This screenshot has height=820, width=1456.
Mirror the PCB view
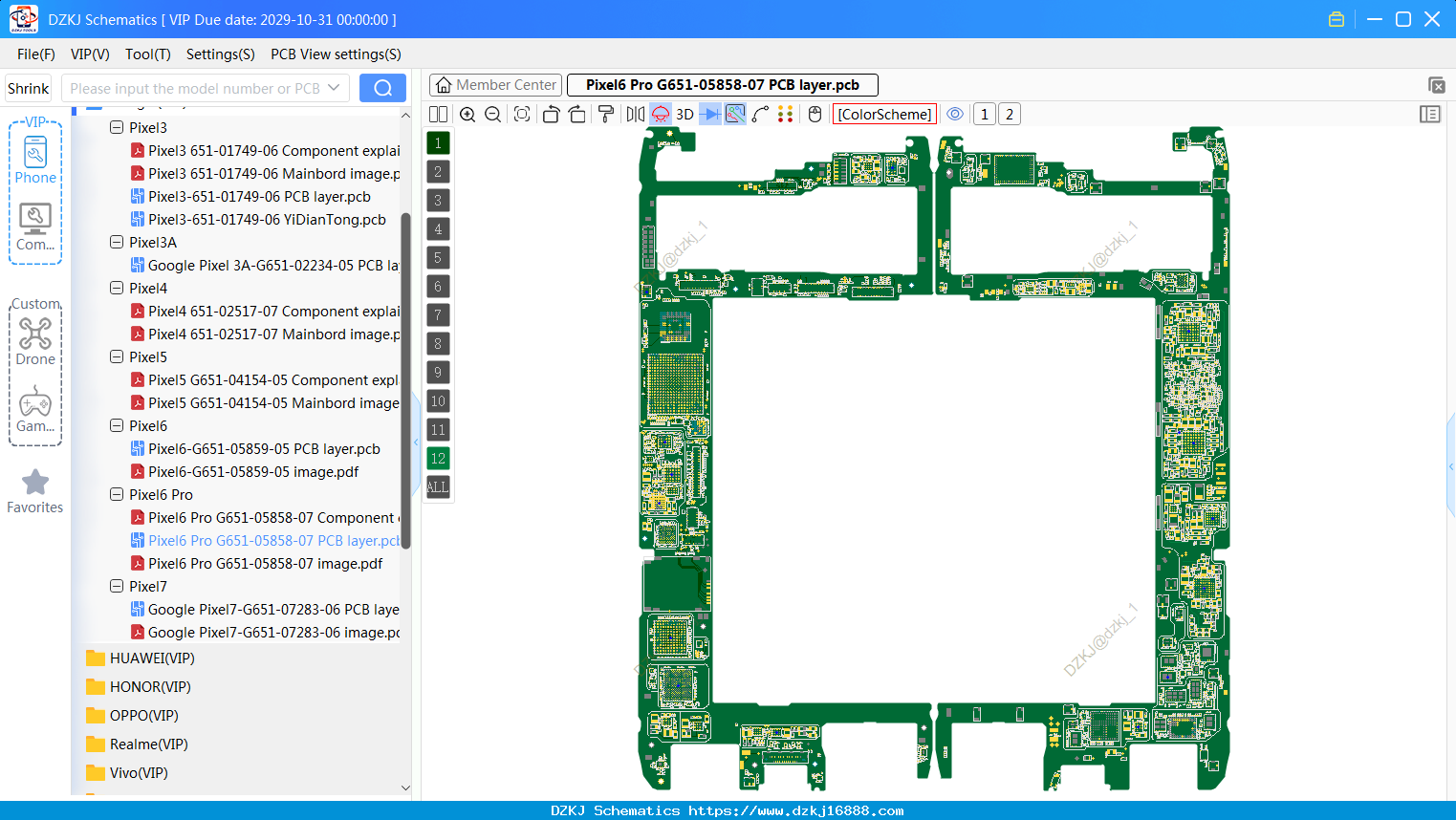[635, 114]
